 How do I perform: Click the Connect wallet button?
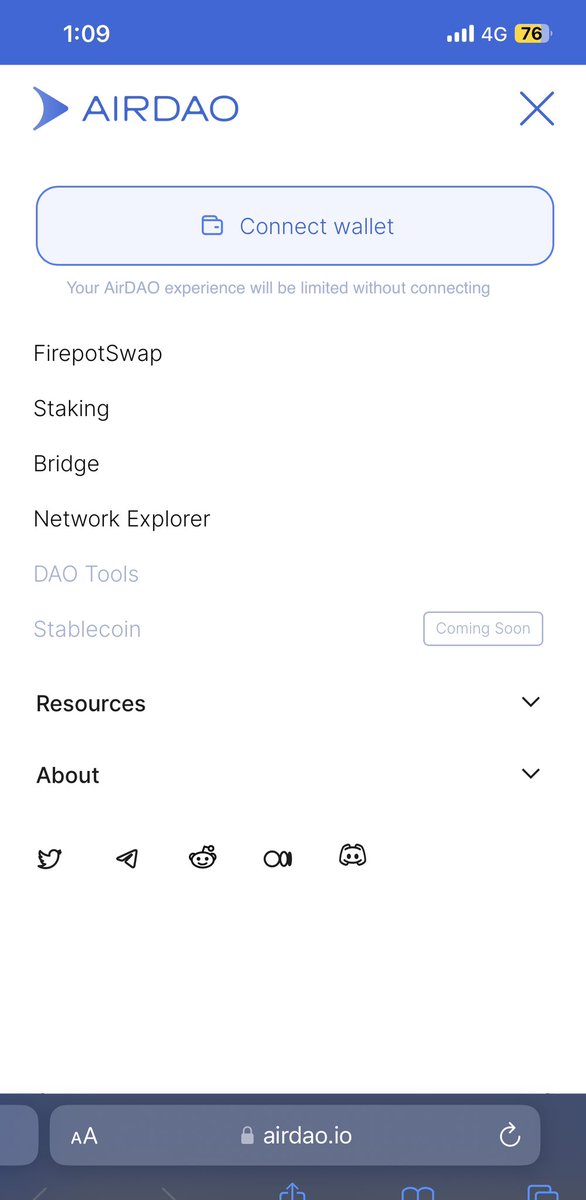tap(295, 226)
